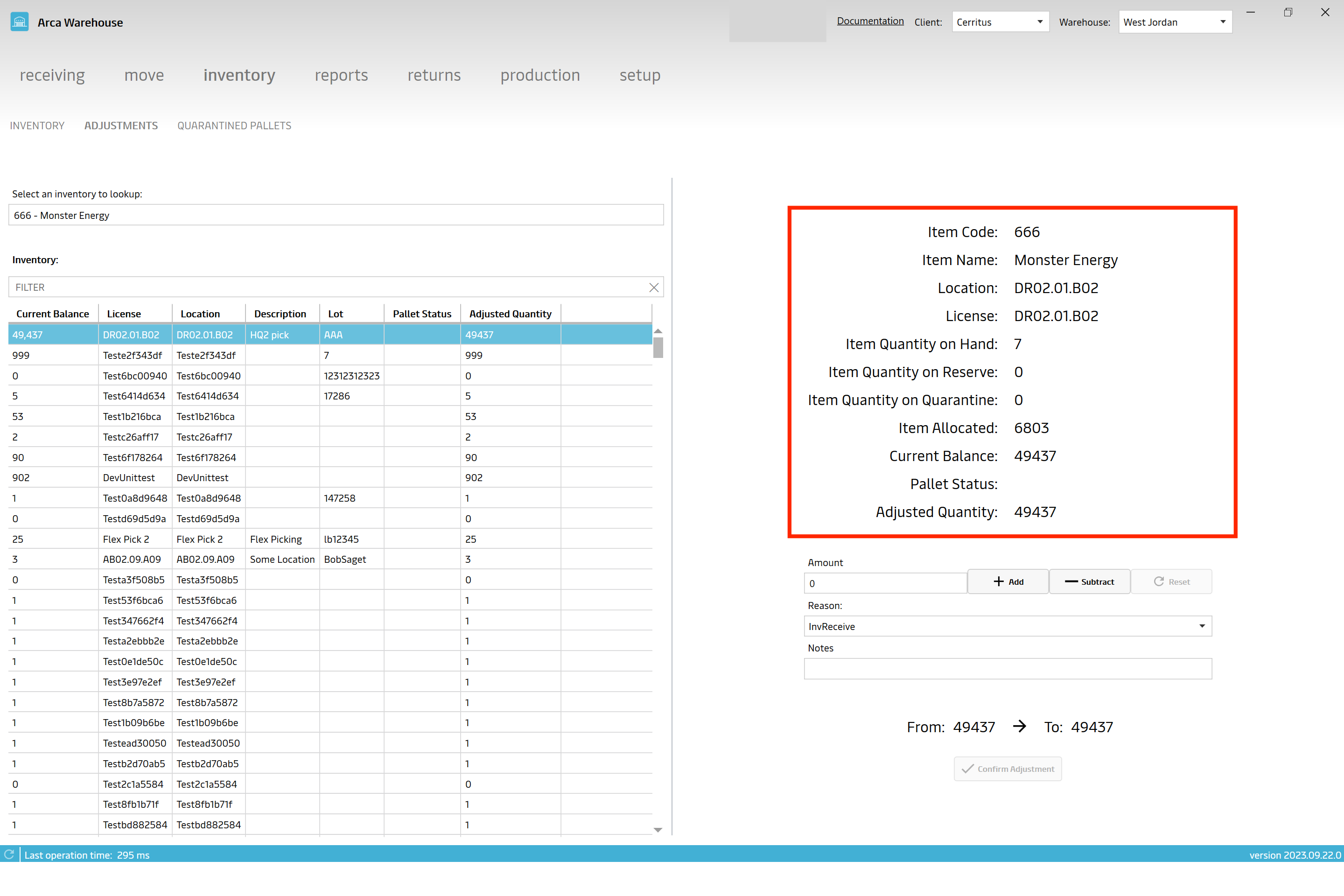Select the row with license Test6414d634
Viewport: 1344px width, 896px height.
(330, 396)
